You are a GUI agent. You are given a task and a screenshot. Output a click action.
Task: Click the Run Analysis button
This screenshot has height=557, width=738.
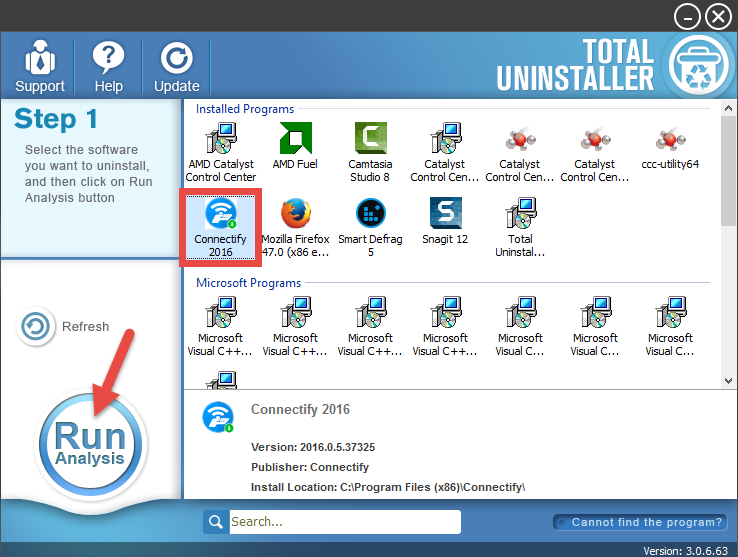click(91, 444)
